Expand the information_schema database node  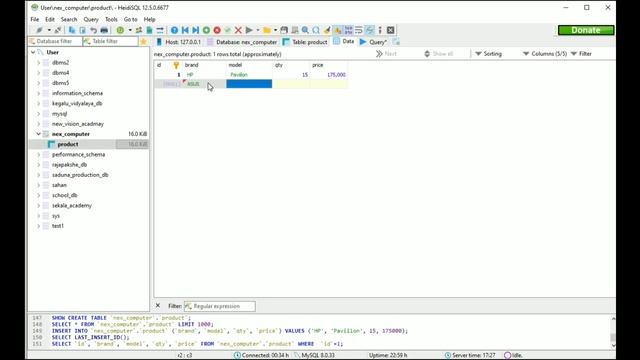[x=38, y=93]
